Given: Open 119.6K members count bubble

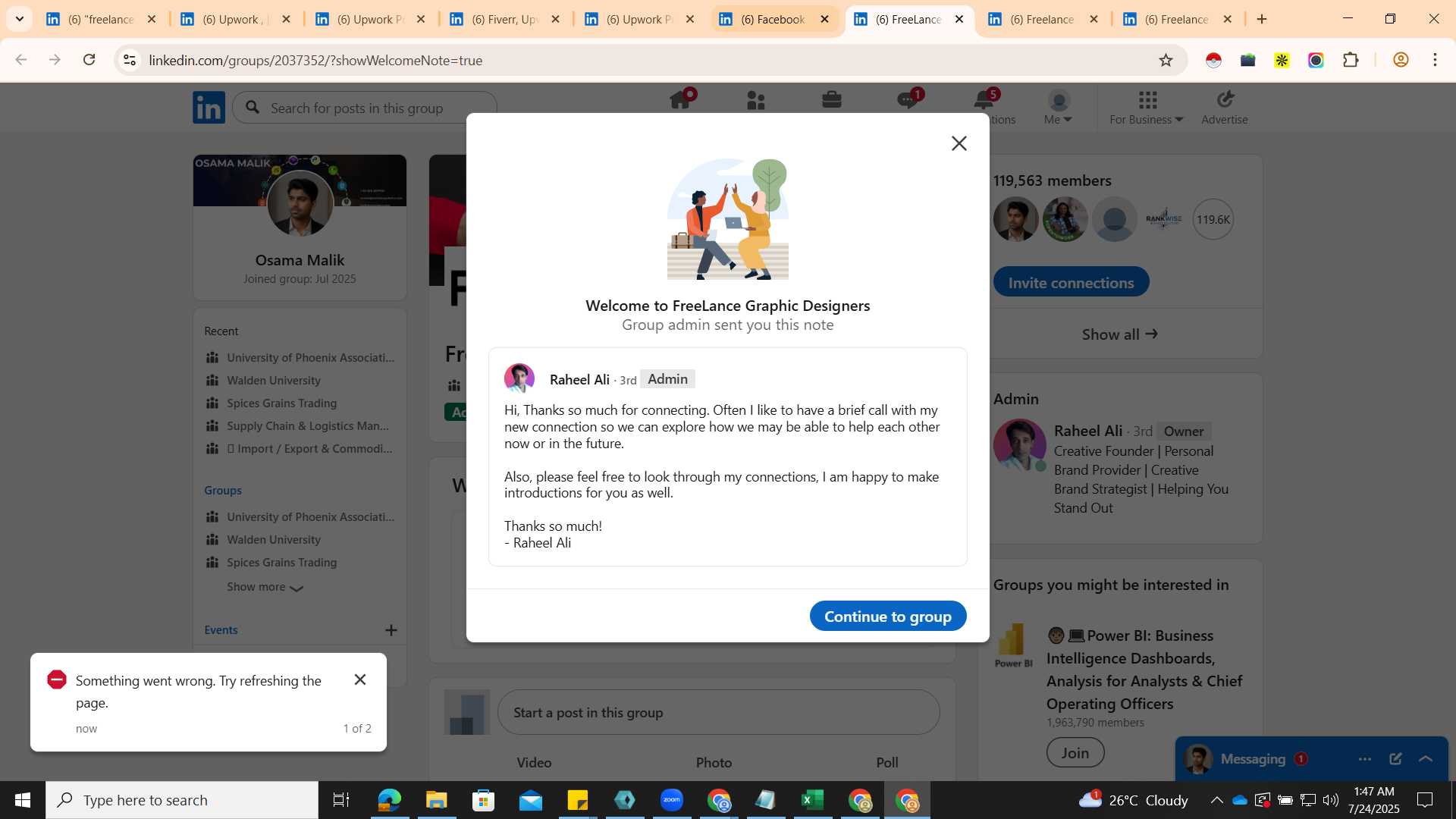Looking at the screenshot, I should point(1213,219).
